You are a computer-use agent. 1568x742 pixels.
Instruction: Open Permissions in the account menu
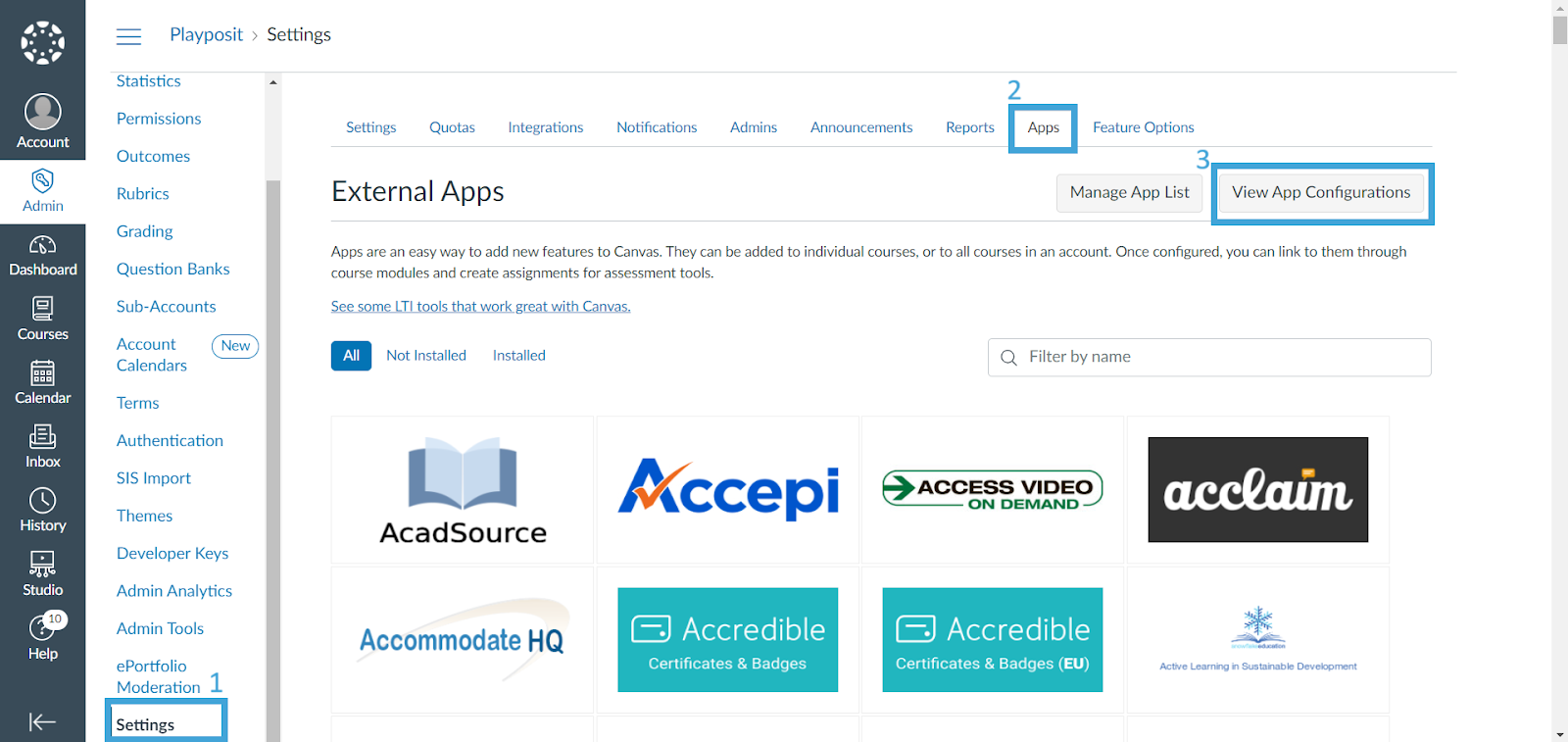(x=159, y=119)
